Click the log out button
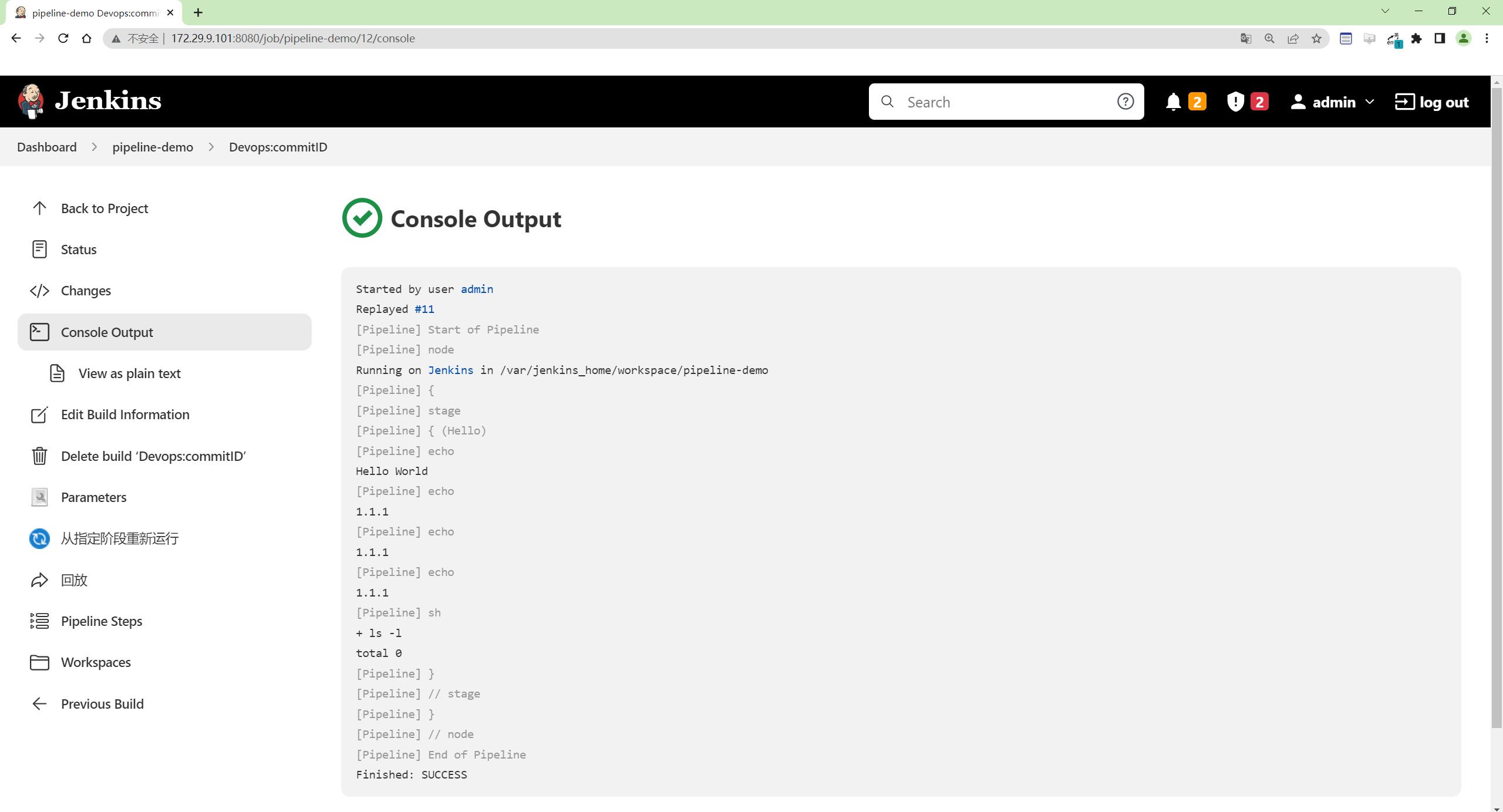This screenshot has width=1503, height=812. (1432, 102)
